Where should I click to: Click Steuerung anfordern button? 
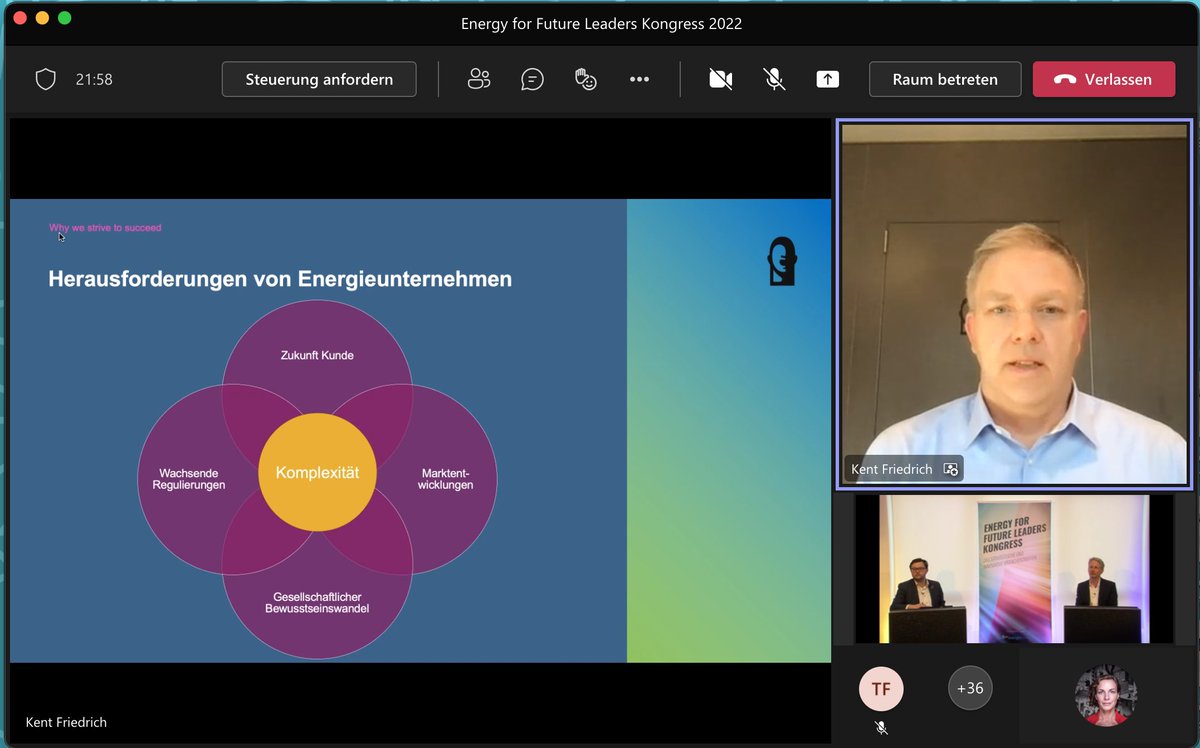319,79
